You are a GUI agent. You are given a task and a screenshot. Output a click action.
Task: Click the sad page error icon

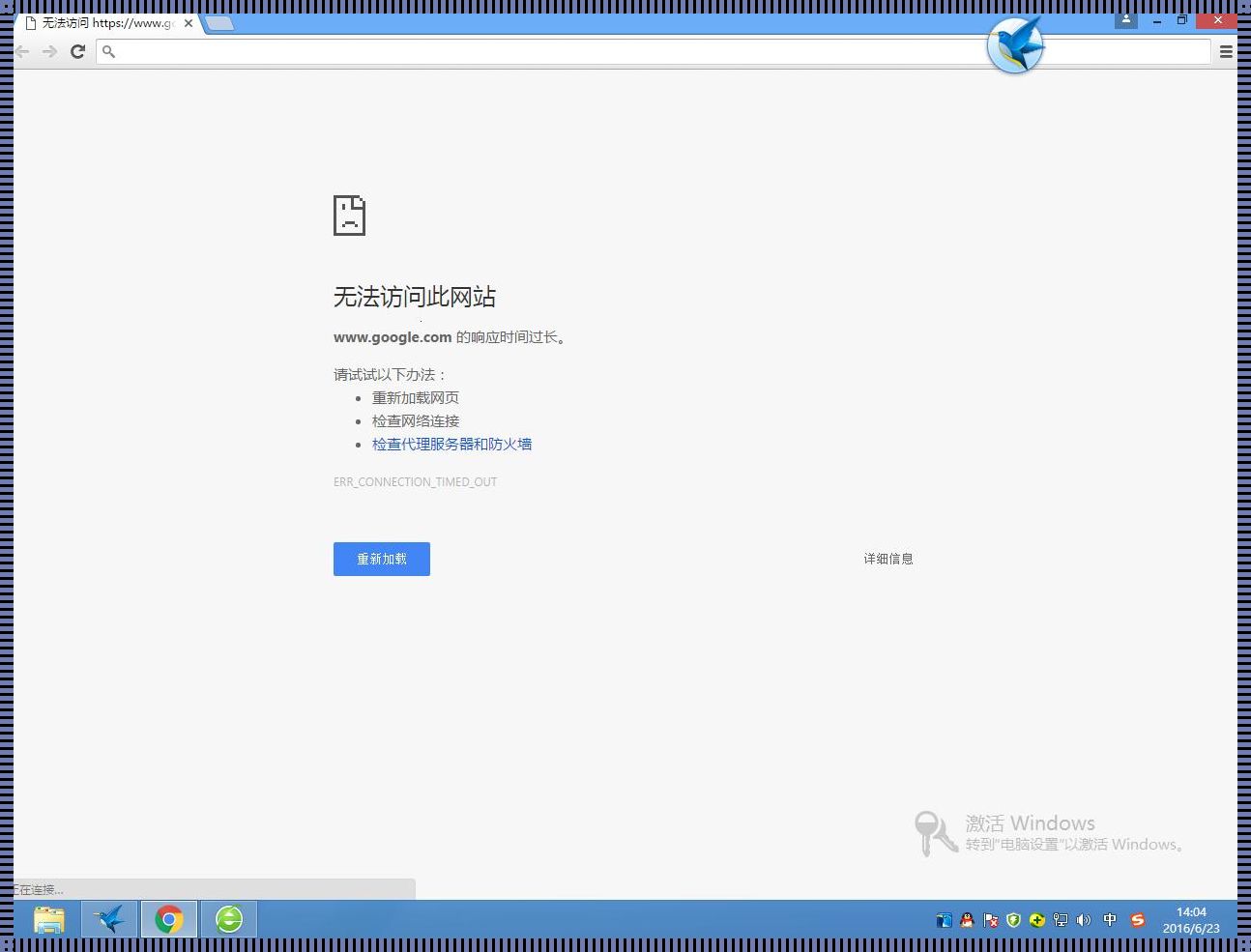[x=349, y=215]
